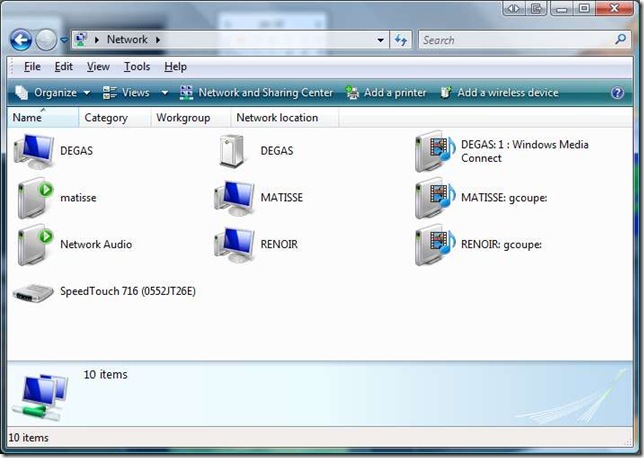
Task: Click the Back navigation arrow
Action: pos(21,40)
